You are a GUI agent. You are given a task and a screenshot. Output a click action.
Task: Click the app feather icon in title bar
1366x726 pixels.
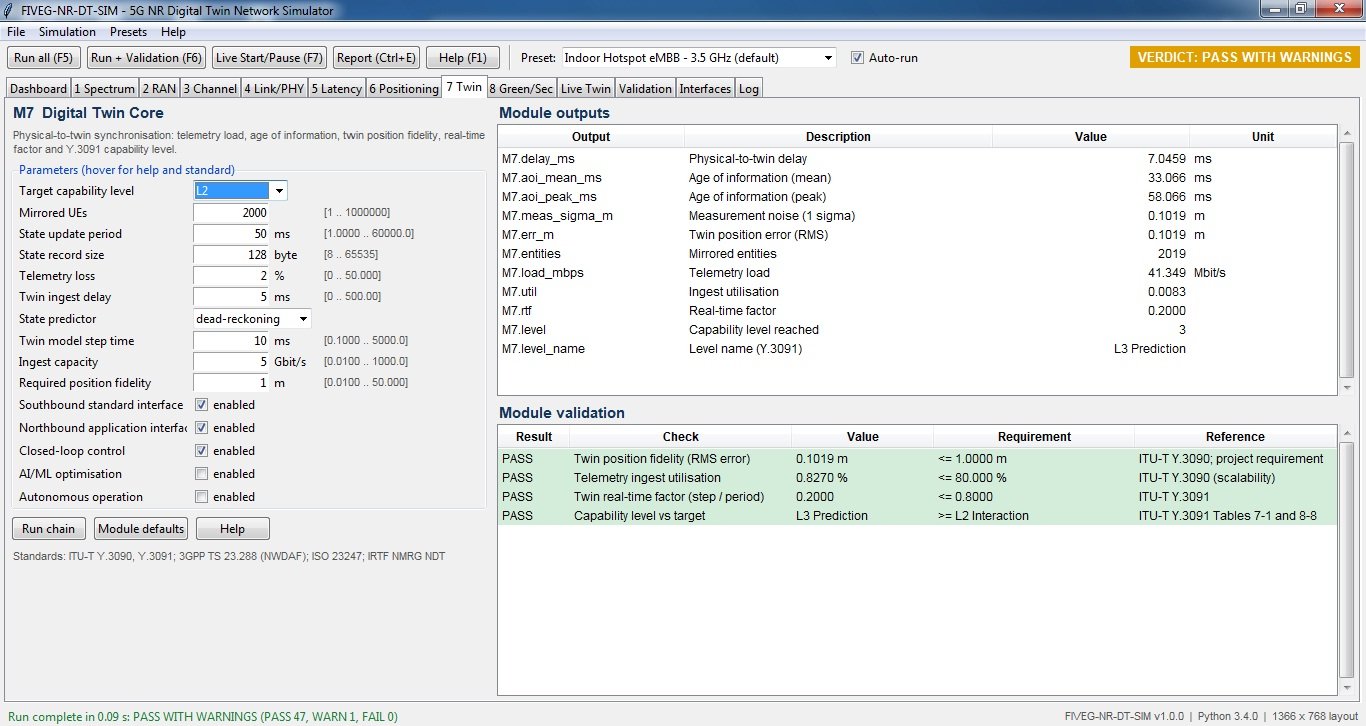(x=10, y=11)
